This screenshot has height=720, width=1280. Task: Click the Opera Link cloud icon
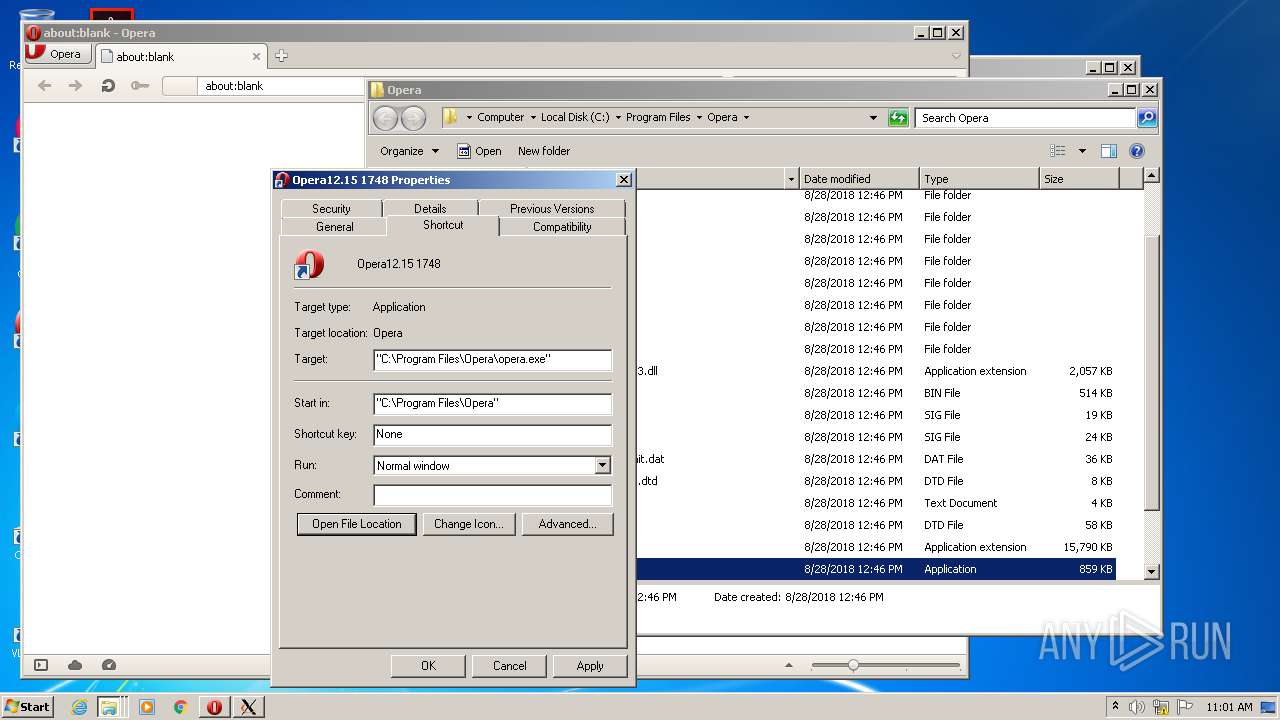[75, 665]
